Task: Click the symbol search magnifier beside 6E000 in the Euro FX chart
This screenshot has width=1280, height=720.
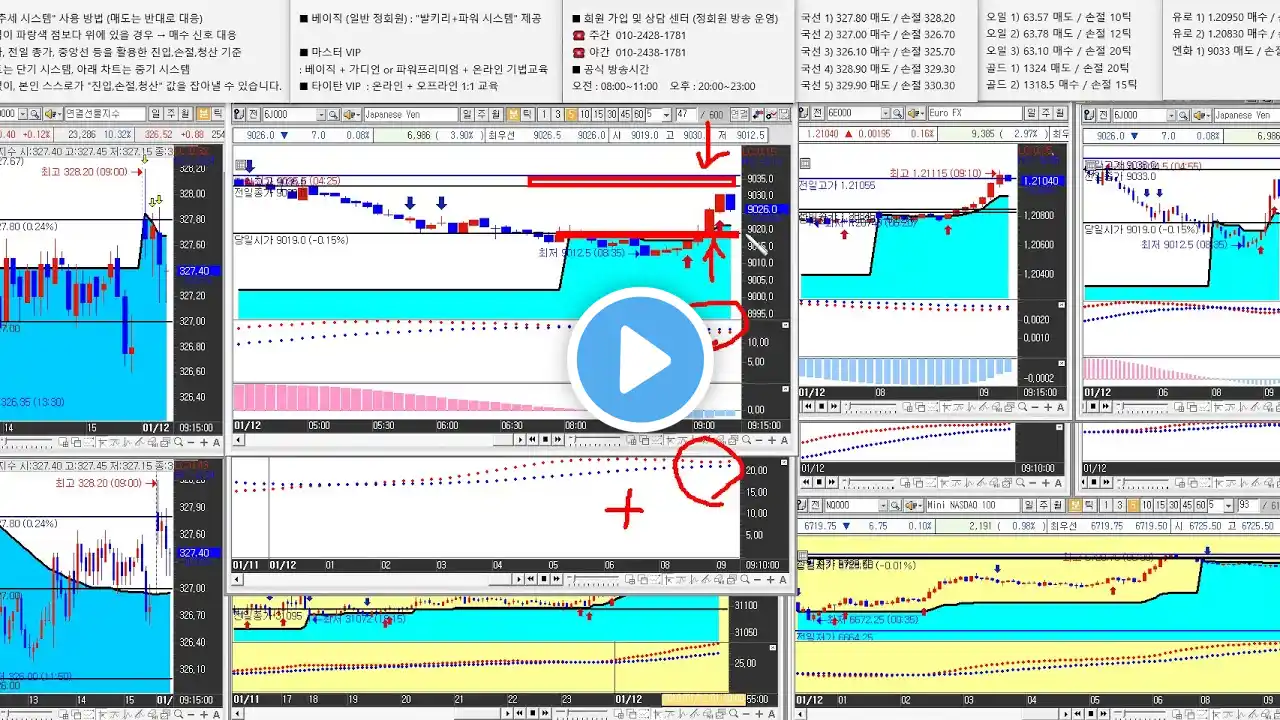Action: (897, 113)
